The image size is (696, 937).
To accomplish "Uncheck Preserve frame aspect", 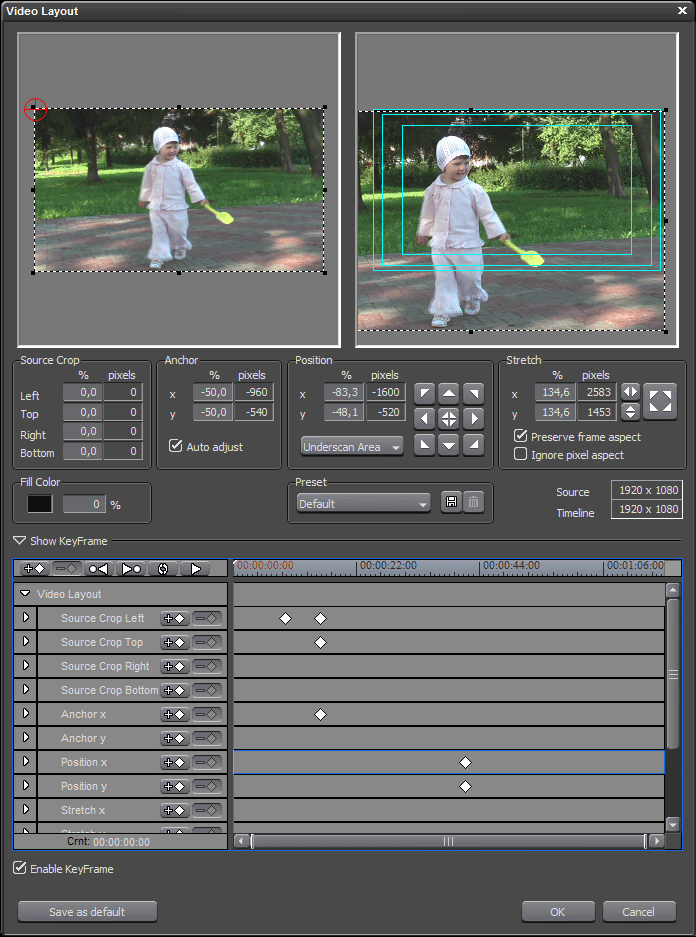I will (x=521, y=437).
